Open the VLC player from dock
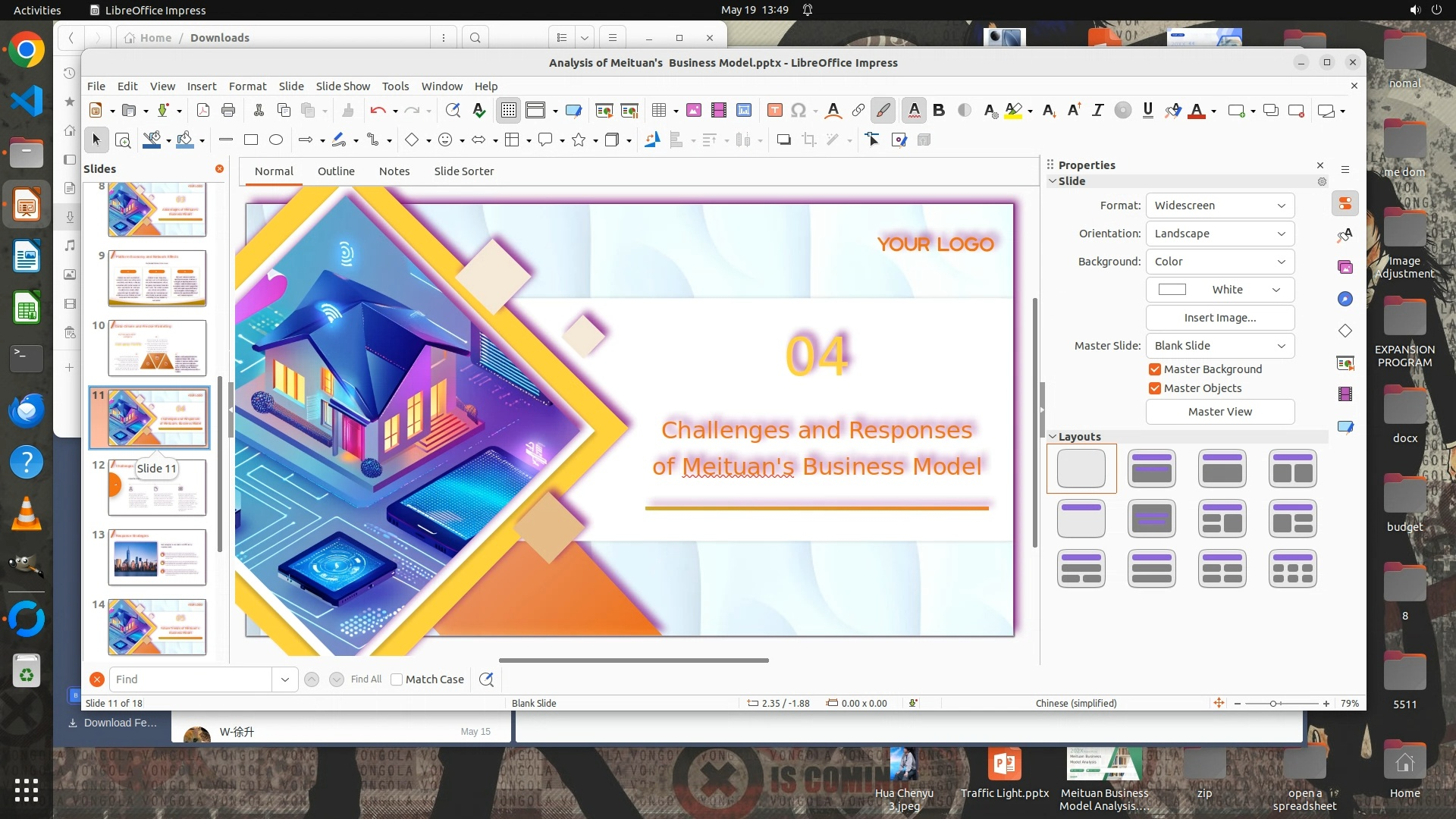This screenshot has width=1456, height=819. click(x=27, y=513)
